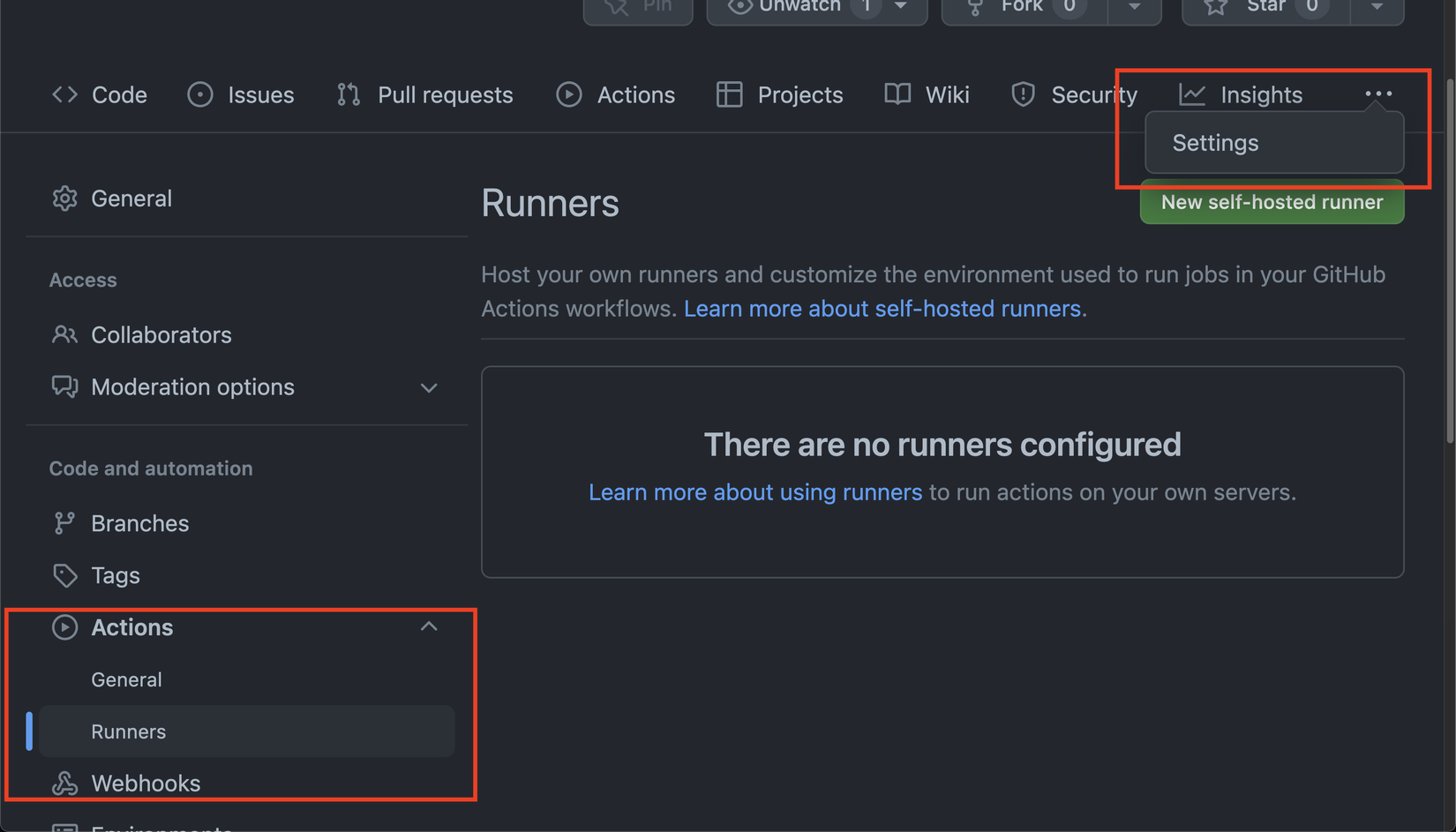Image resolution: width=1456 pixels, height=832 pixels.
Task: Click New self-hosted runner button
Action: [x=1271, y=202]
